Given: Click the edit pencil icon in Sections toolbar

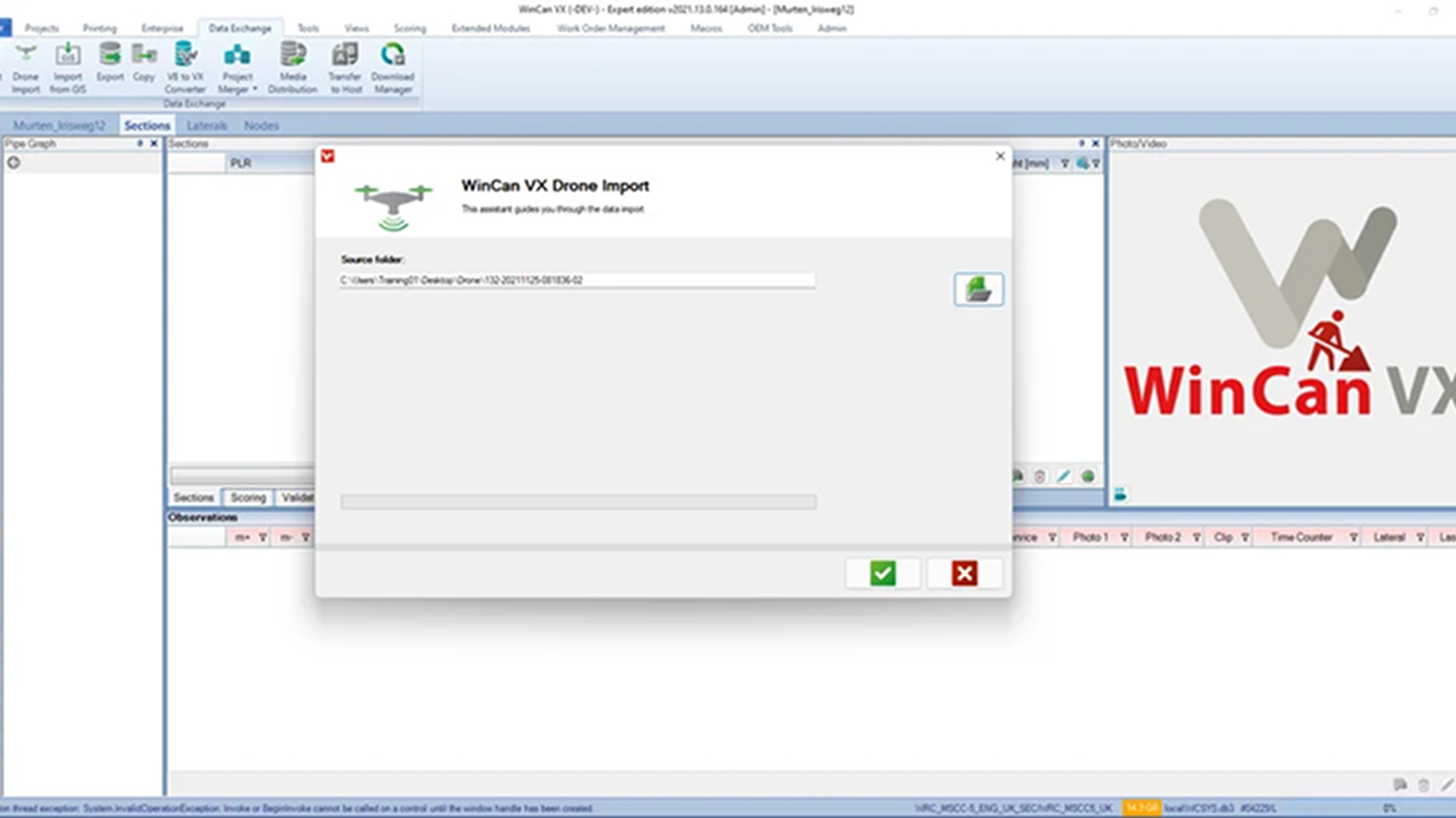Looking at the screenshot, I should pyautogui.click(x=1064, y=476).
